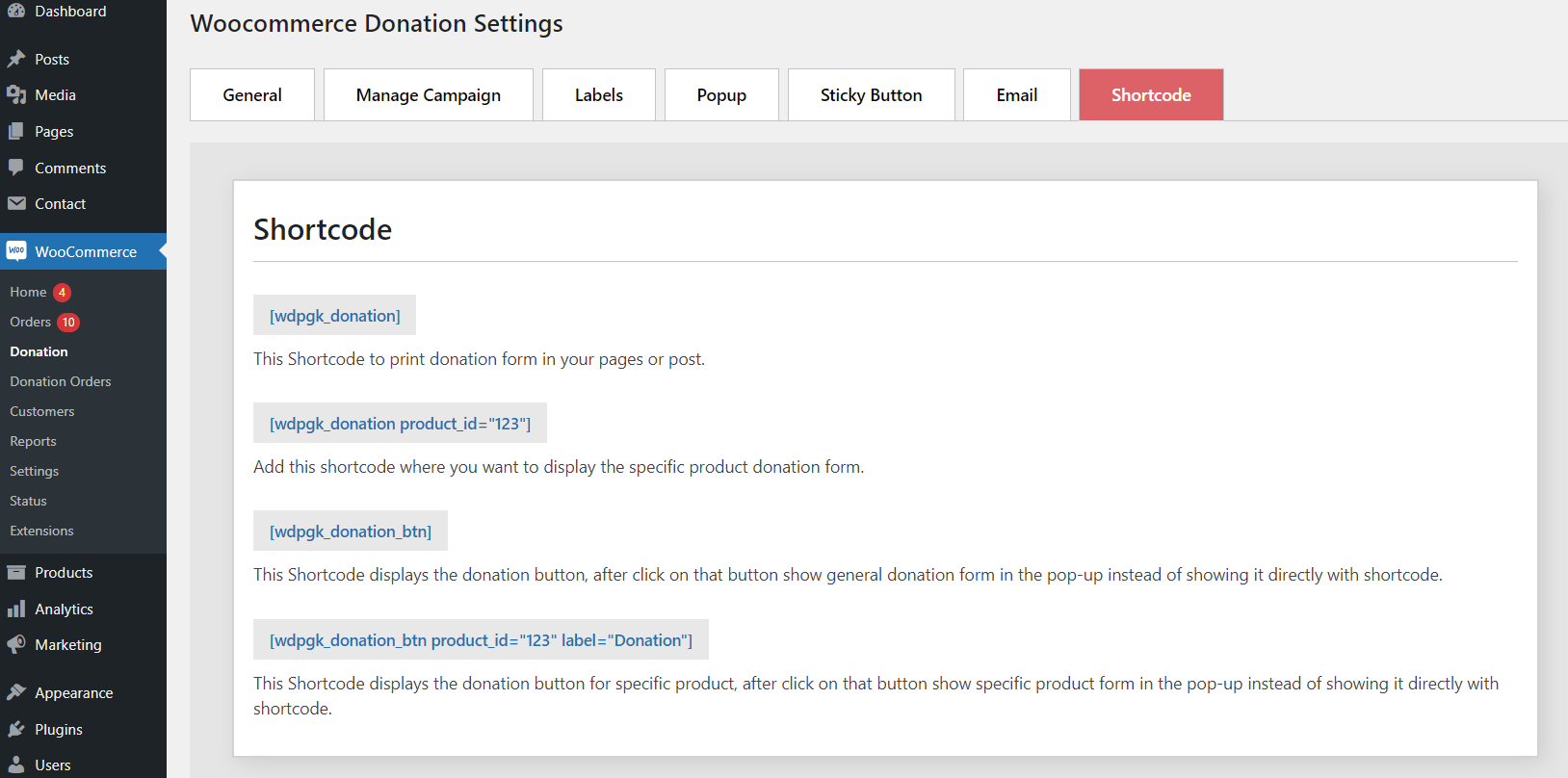Image resolution: width=1568 pixels, height=778 pixels.
Task: Click the Orders count badge 10
Action: (x=68, y=322)
